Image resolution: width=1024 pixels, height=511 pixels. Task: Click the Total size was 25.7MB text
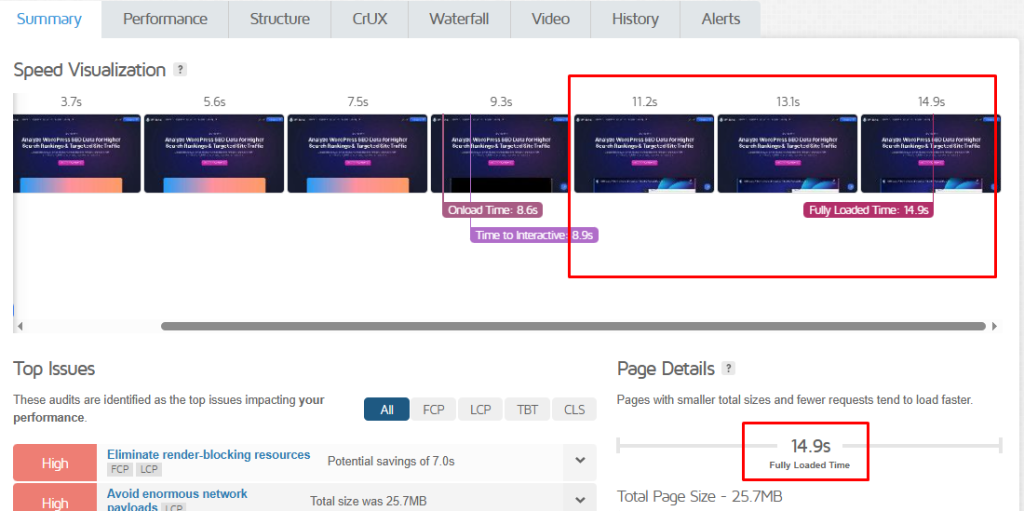coord(368,501)
